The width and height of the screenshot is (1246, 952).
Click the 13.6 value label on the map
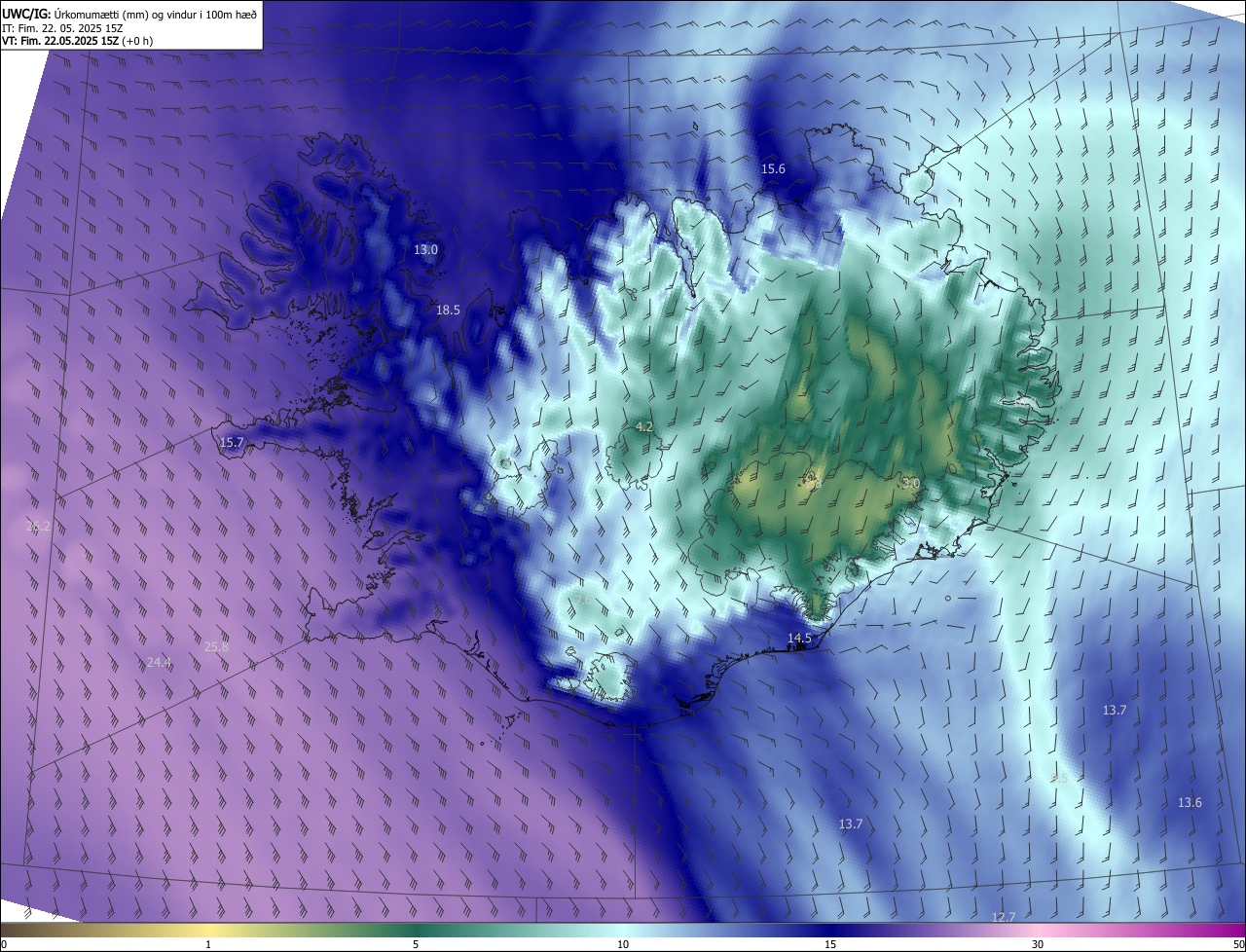[x=1190, y=803]
